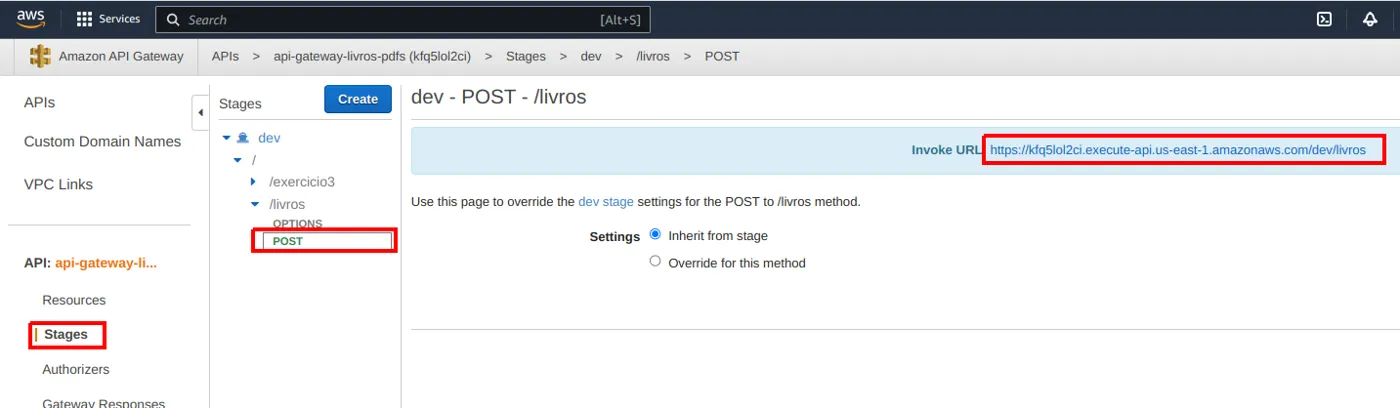Expand the /exercicio3 resource node
Screen dimensions: 1400x408
[253, 182]
